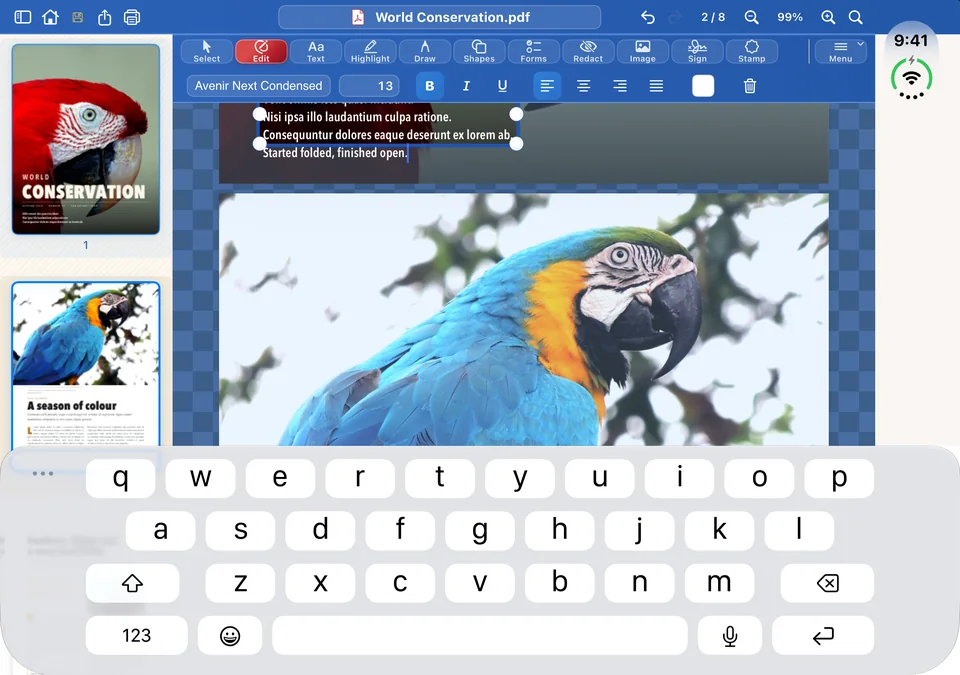
Task: Pick the Highlight tool
Action: tap(370, 51)
